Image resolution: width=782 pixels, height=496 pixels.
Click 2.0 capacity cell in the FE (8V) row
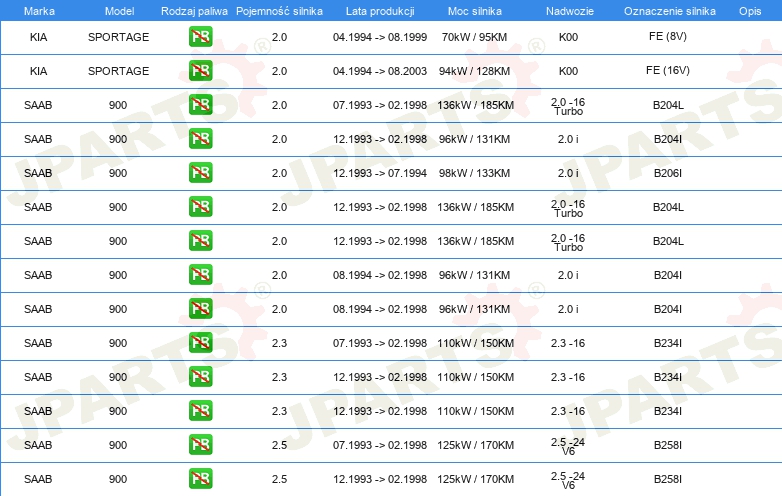[279, 37]
